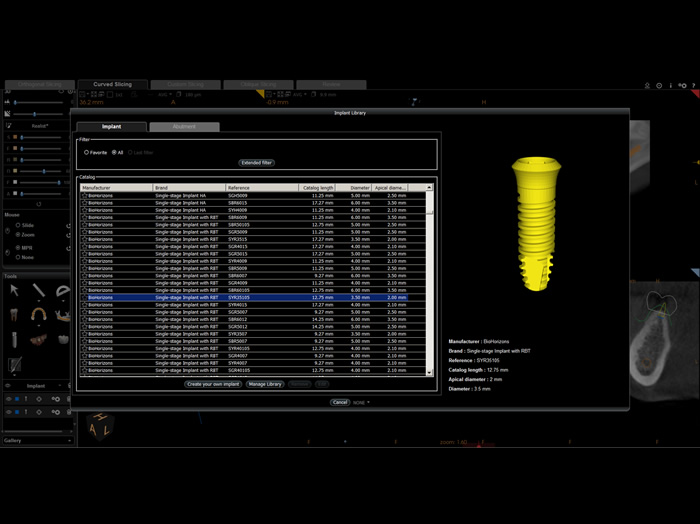700x524 pixels.
Task: Click the question mark help icon top right
Action: pos(693,85)
